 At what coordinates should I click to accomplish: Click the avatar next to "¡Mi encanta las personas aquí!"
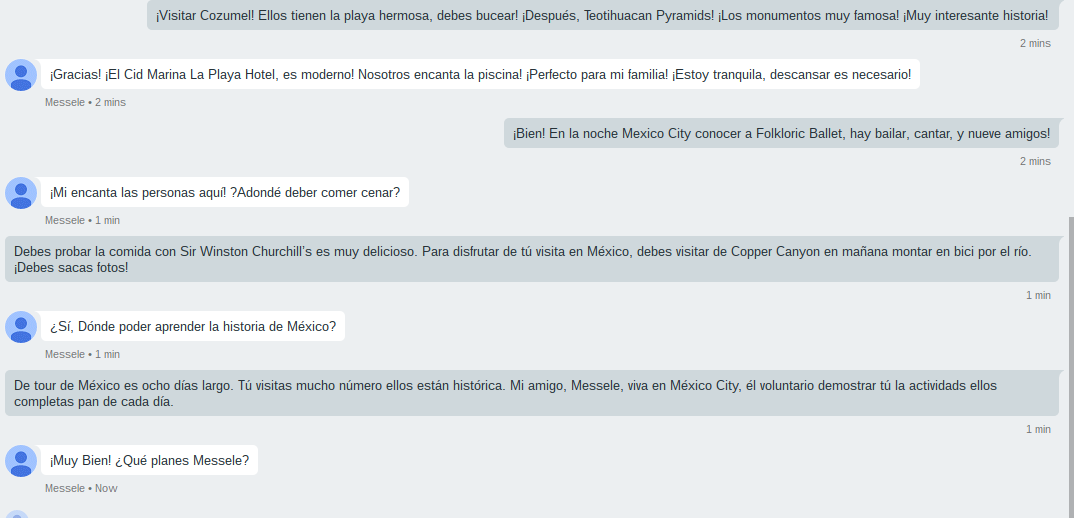pyautogui.click(x=21, y=193)
